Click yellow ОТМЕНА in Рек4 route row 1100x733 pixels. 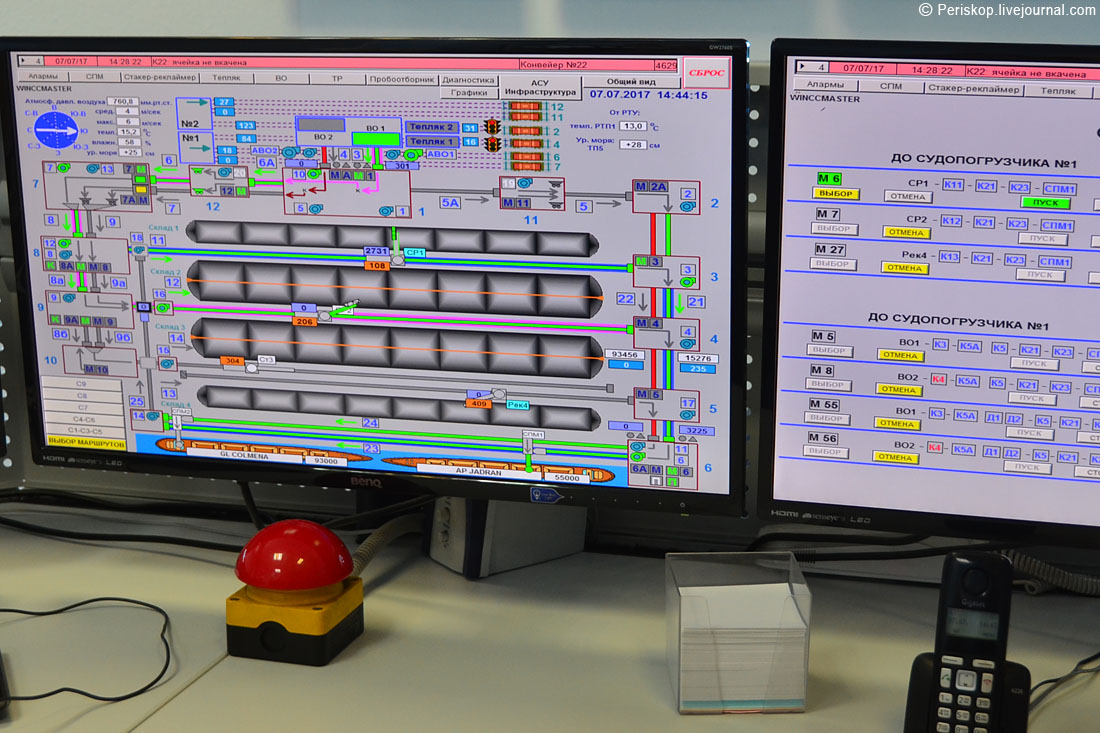pyautogui.click(x=904, y=268)
